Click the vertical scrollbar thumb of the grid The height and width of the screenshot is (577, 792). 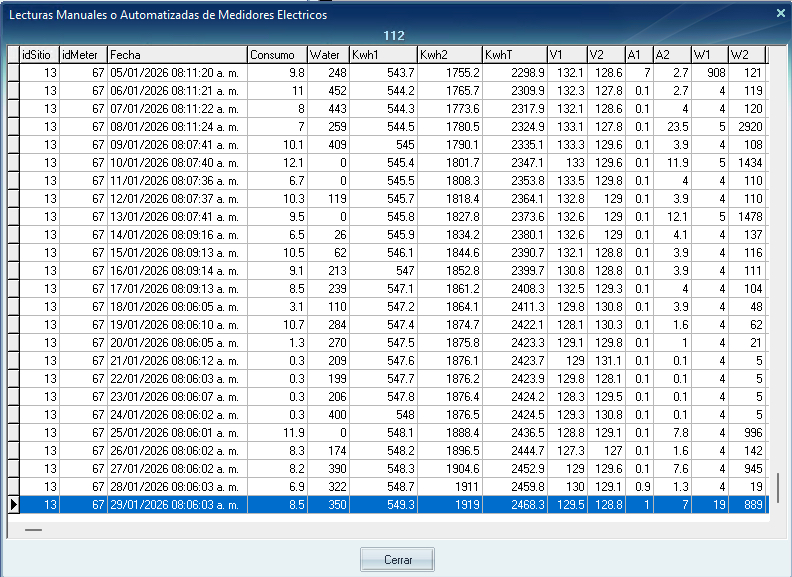(x=777, y=488)
